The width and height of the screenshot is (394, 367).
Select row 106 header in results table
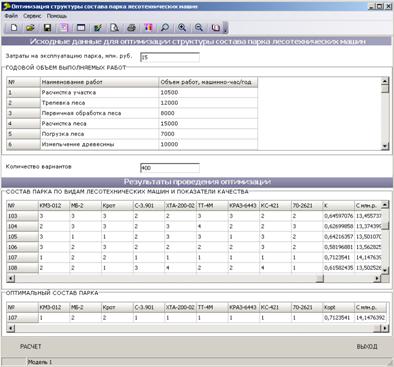[x=22, y=247]
